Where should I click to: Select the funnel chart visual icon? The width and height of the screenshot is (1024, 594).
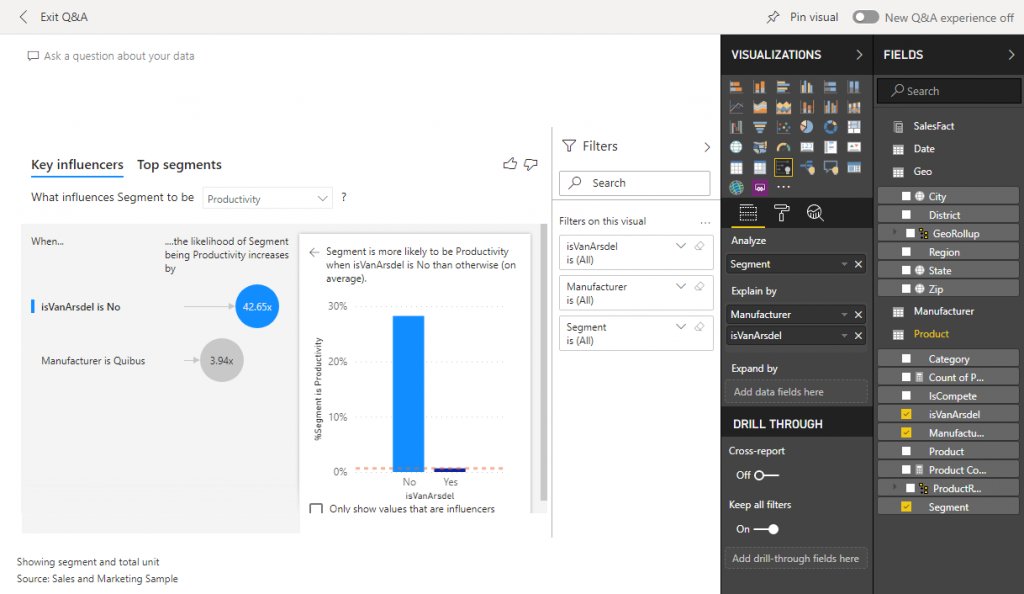[760, 125]
